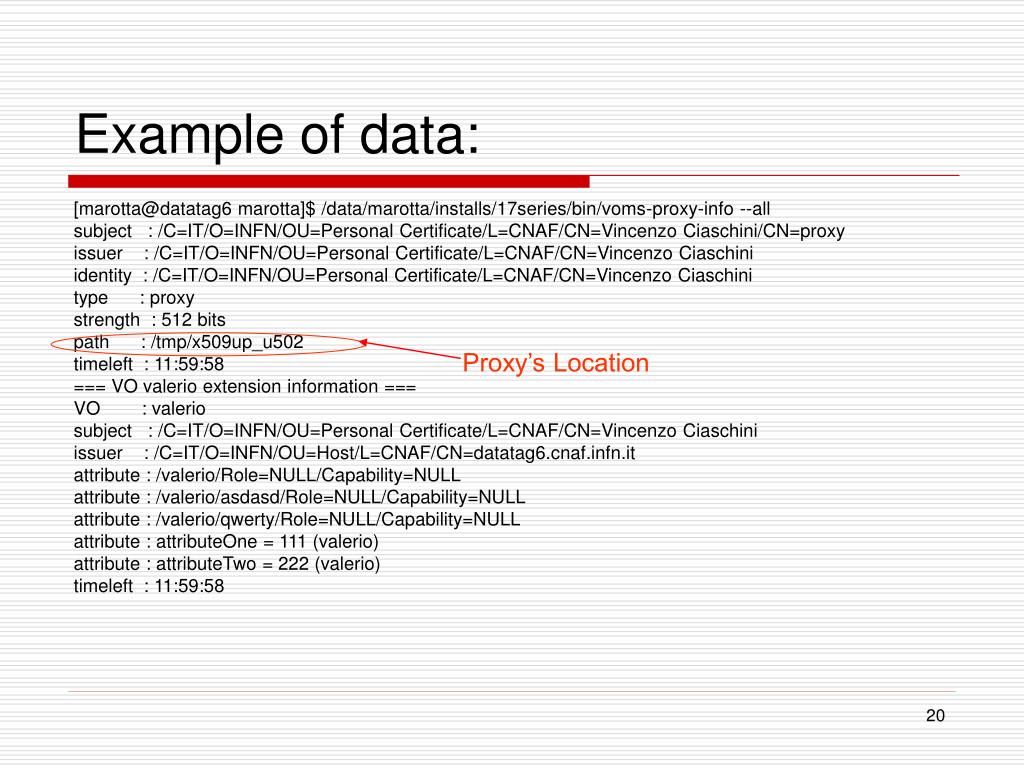Viewport: 1024px width, 768px height.
Task: Select the 'type : proxy' line
Action: [134, 298]
